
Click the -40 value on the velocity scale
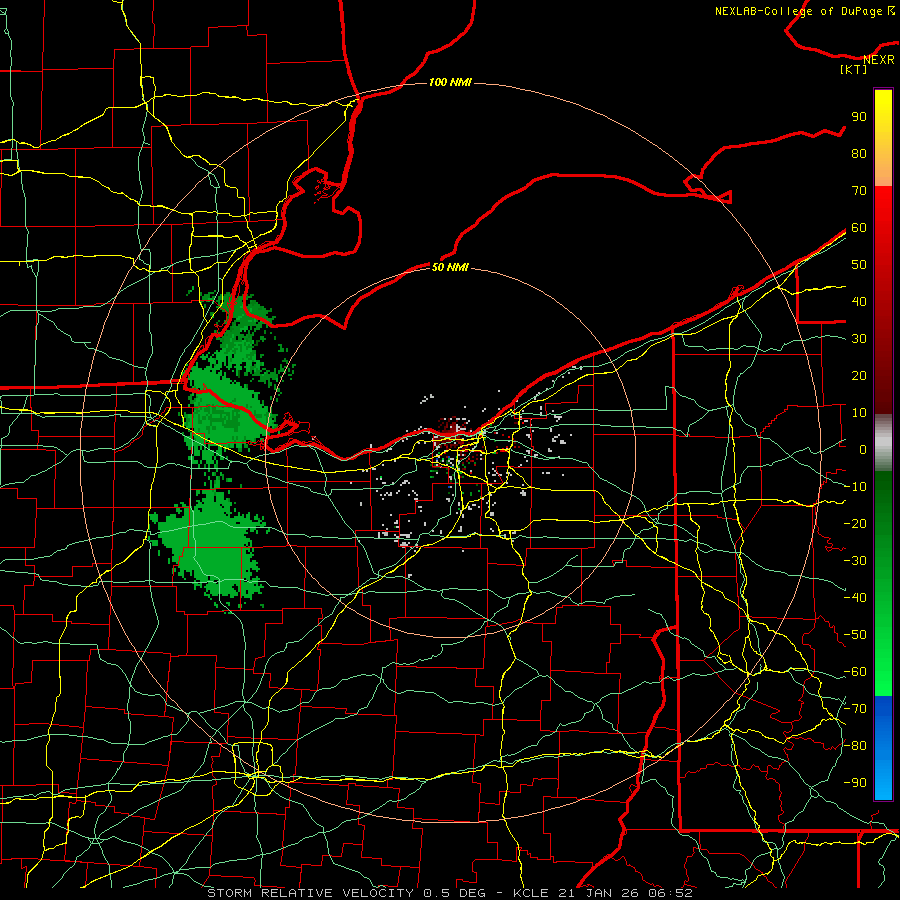[x=855, y=598]
